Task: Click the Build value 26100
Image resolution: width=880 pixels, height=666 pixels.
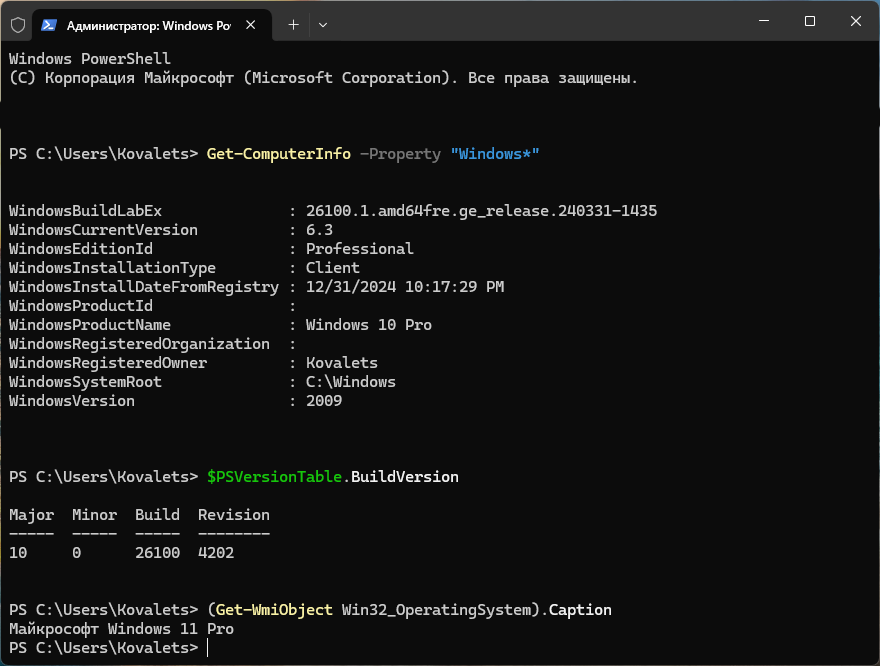Action: pyautogui.click(x=157, y=553)
